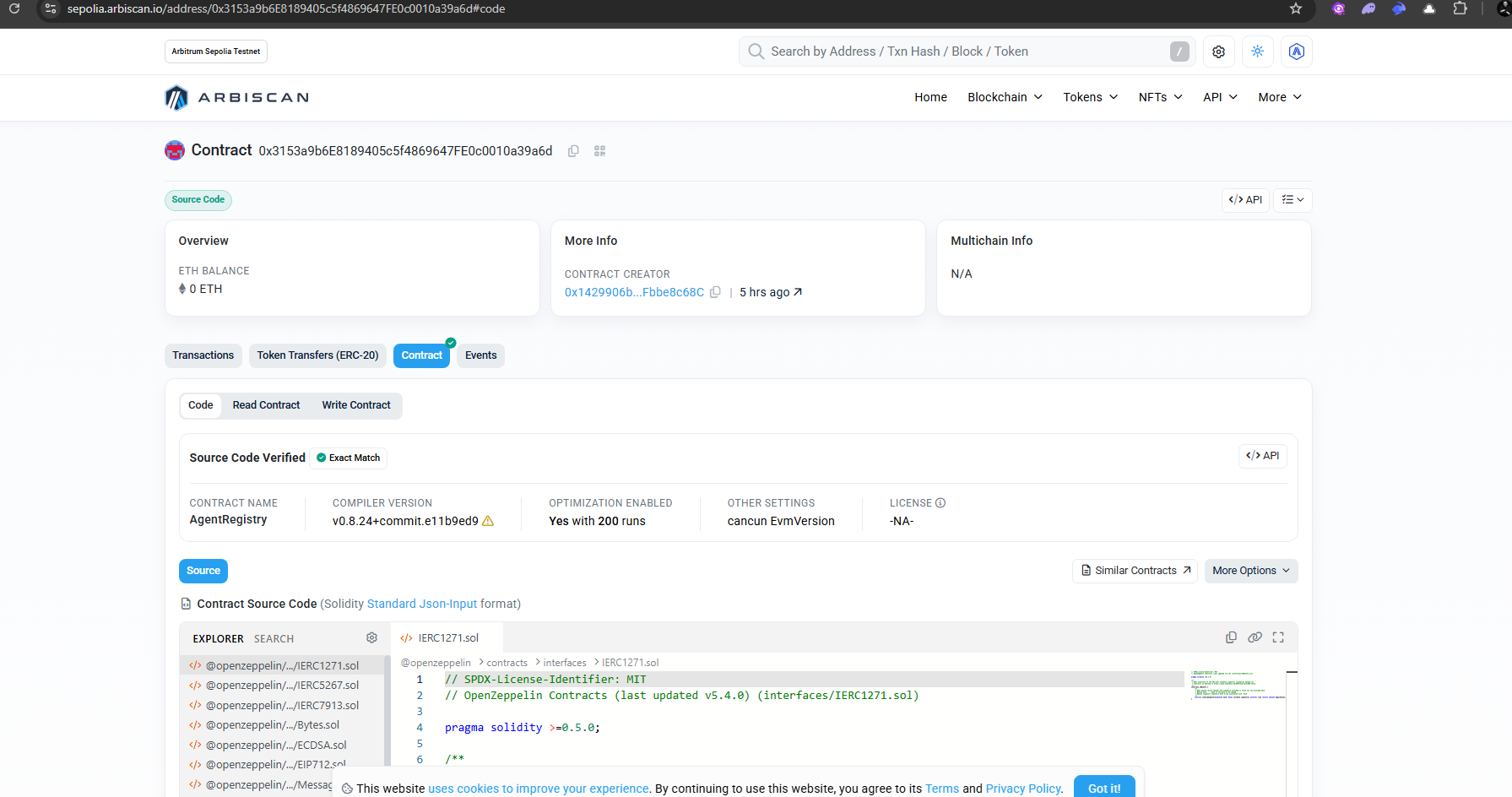Click the Source button
Screen dimensions: 1512x797
point(203,571)
